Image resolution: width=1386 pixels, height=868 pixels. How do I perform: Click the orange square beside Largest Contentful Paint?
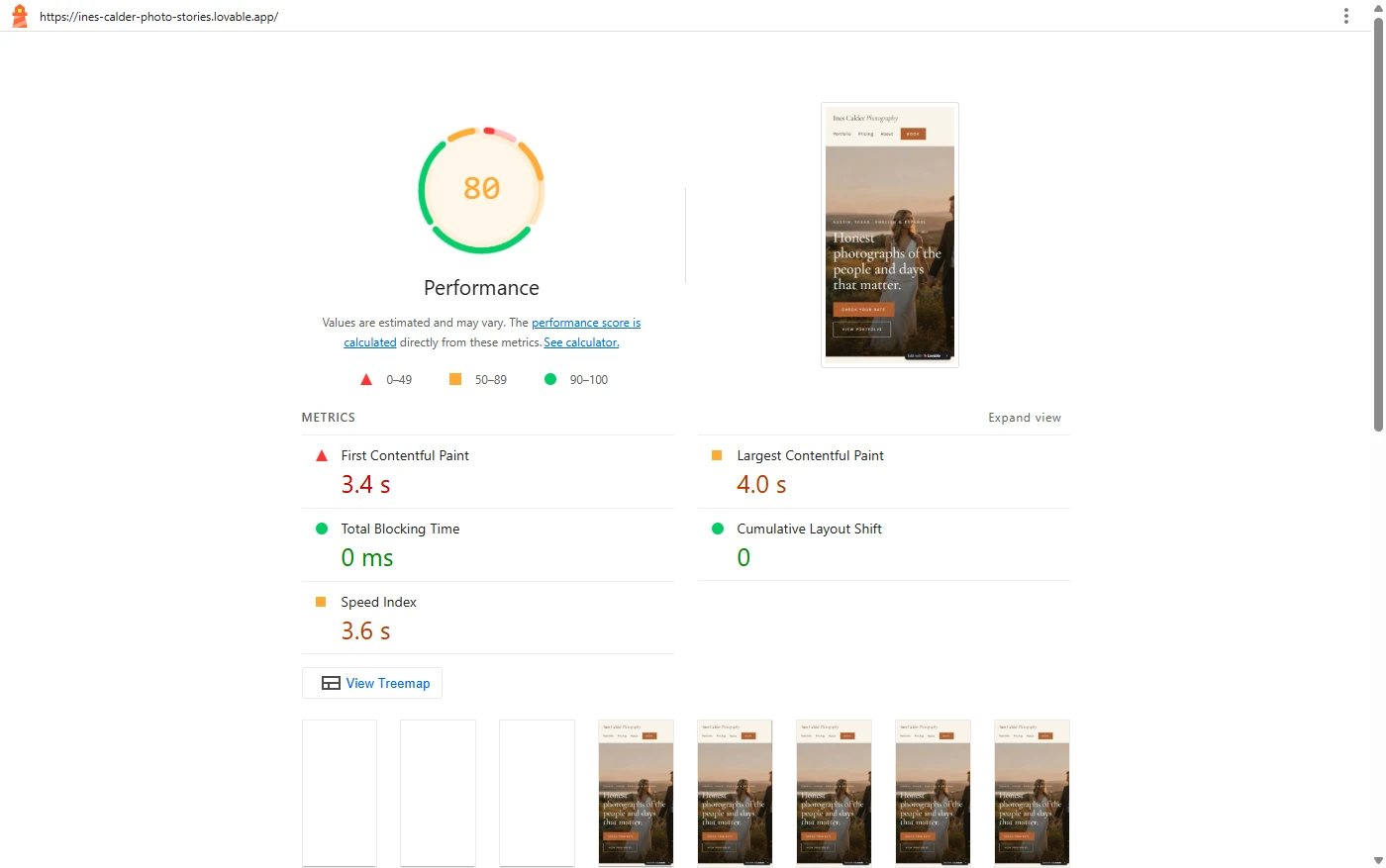point(717,455)
